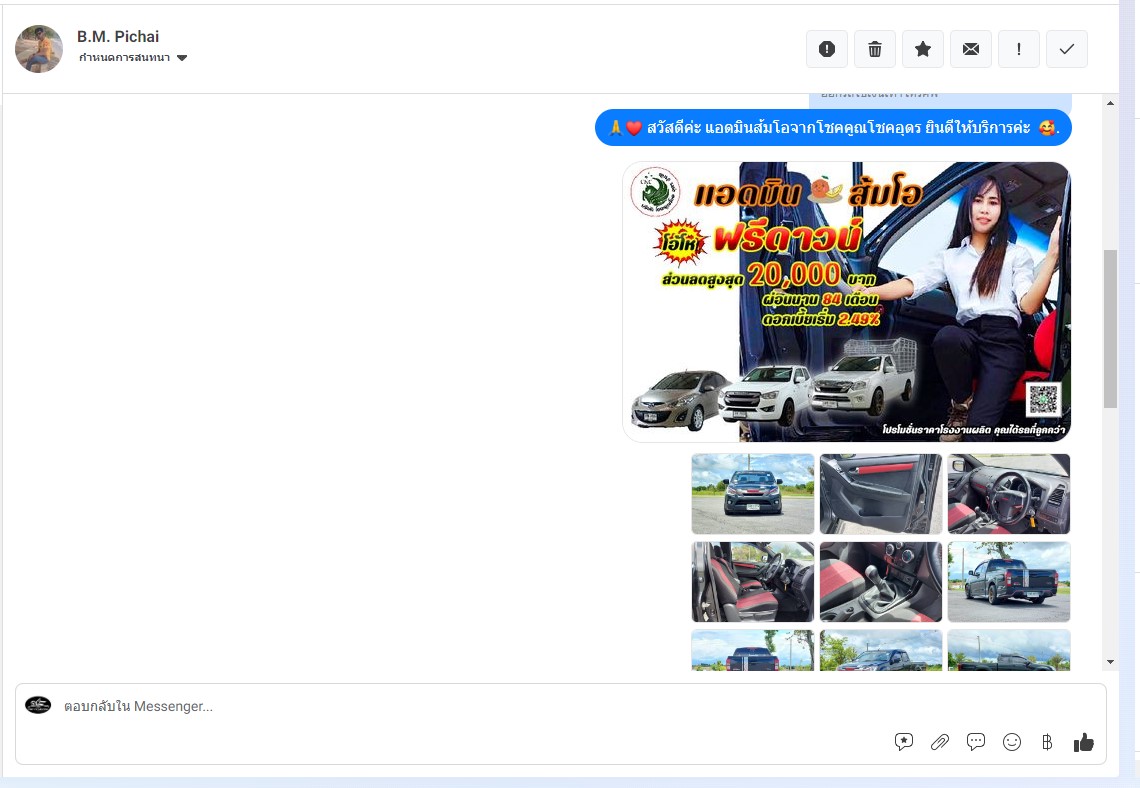Delete conversation using trash can icon
This screenshot has height=788, width=1140.
tap(875, 49)
